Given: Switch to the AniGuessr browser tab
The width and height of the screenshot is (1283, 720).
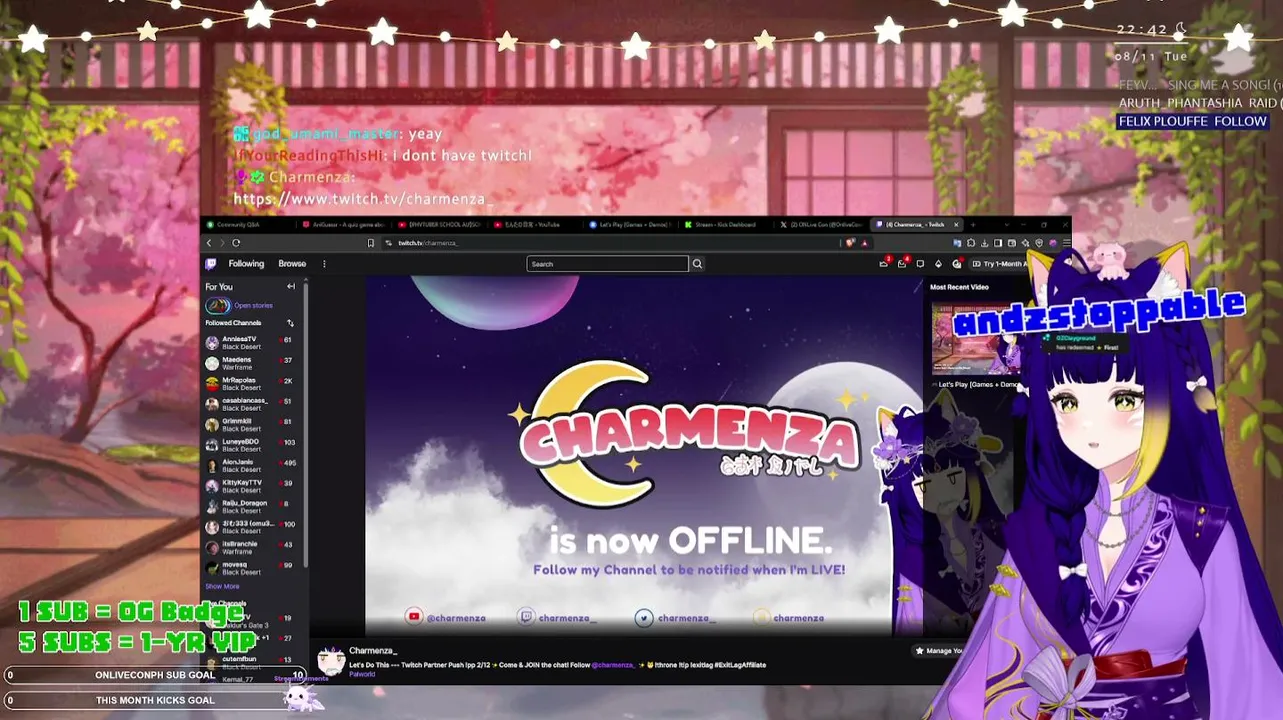Looking at the screenshot, I should click(345, 224).
